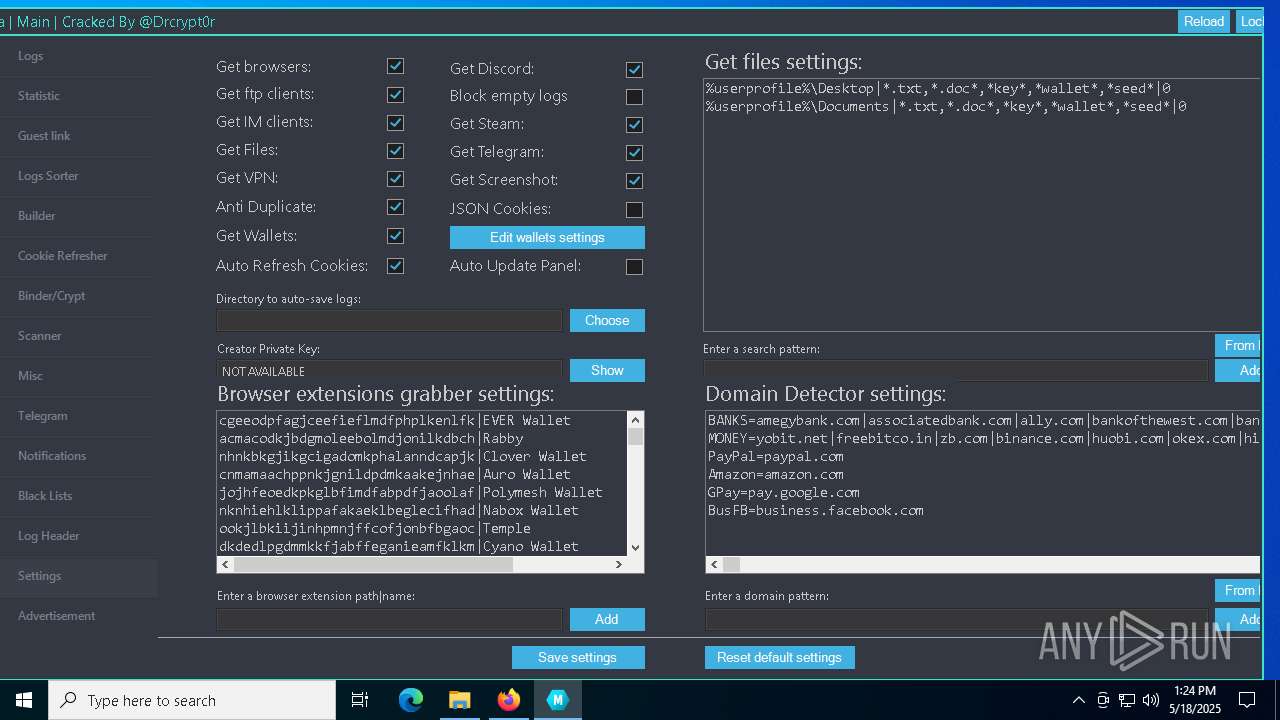This screenshot has height=720, width=1280.
Task: Open the Logs sidebar tab
Action: point(78,56)
